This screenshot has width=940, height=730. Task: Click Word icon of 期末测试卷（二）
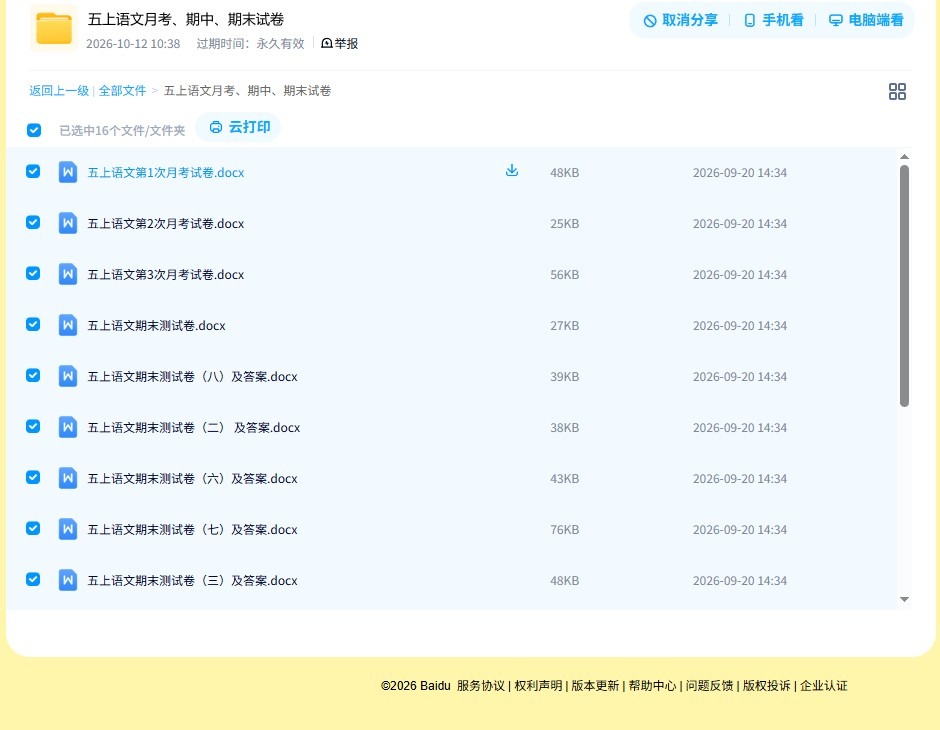(x=68, y=427)
